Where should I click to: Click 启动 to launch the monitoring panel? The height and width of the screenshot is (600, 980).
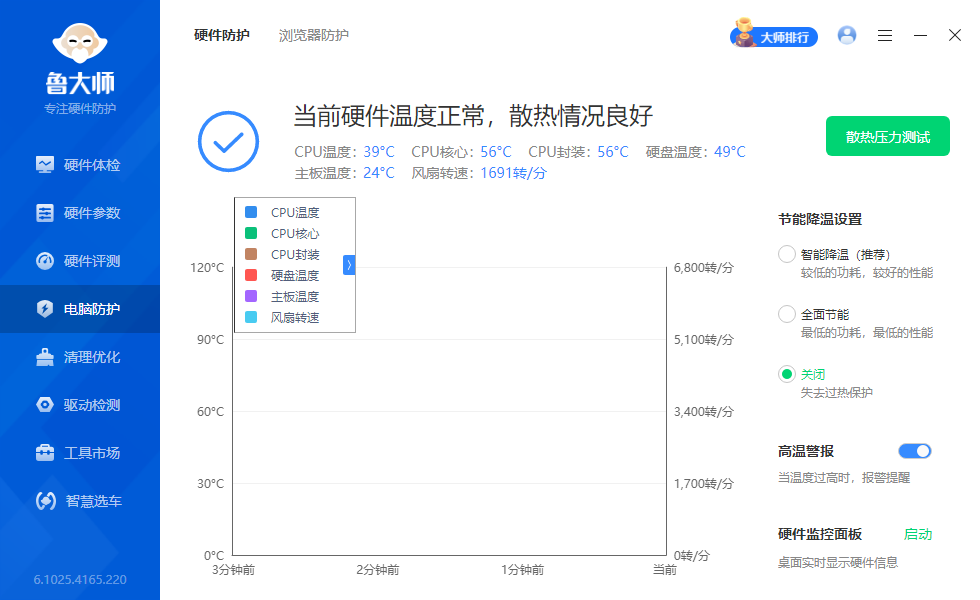coord(919,534)
